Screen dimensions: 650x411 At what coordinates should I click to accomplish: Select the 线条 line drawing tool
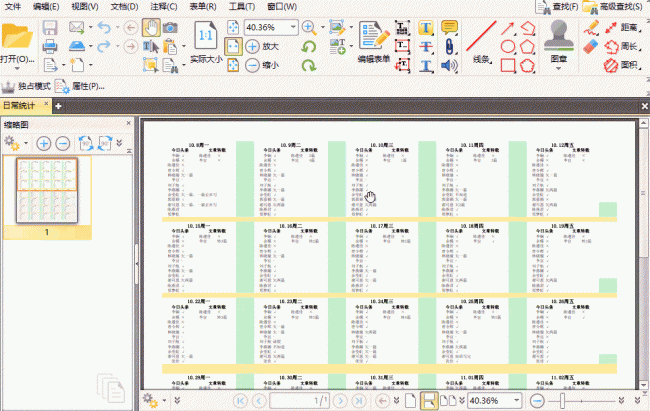[481, 42]
